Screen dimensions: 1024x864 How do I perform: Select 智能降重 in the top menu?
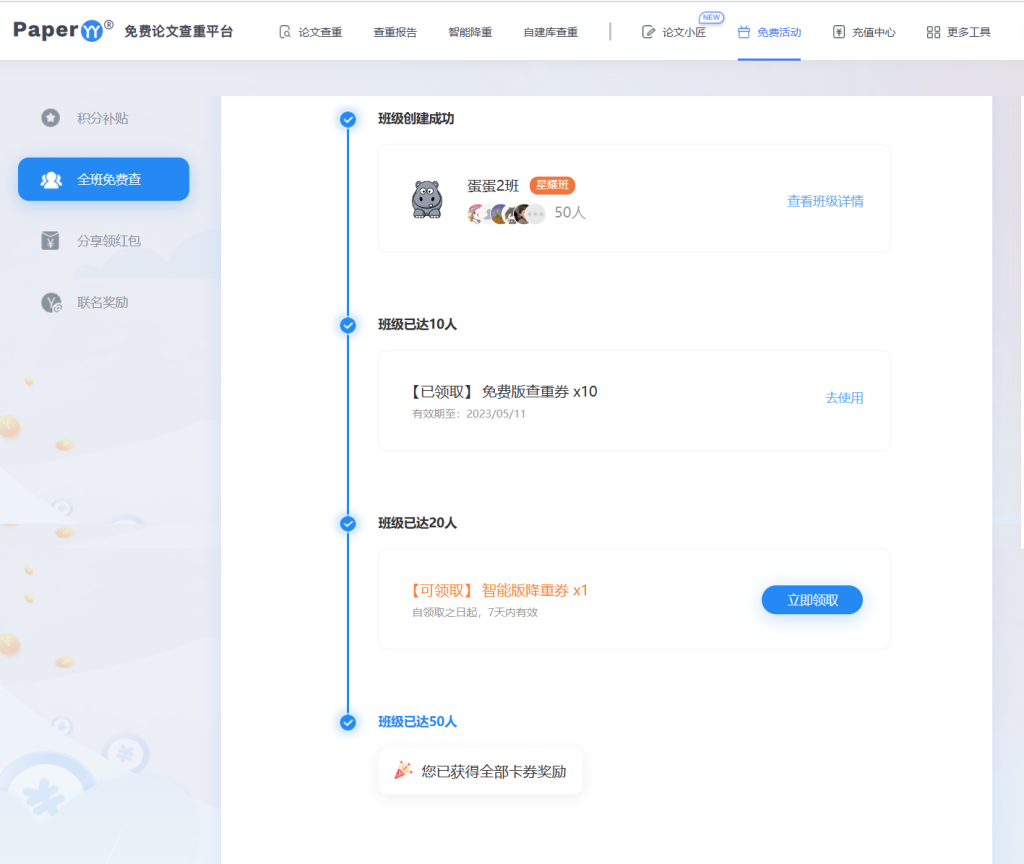point(470,31)
